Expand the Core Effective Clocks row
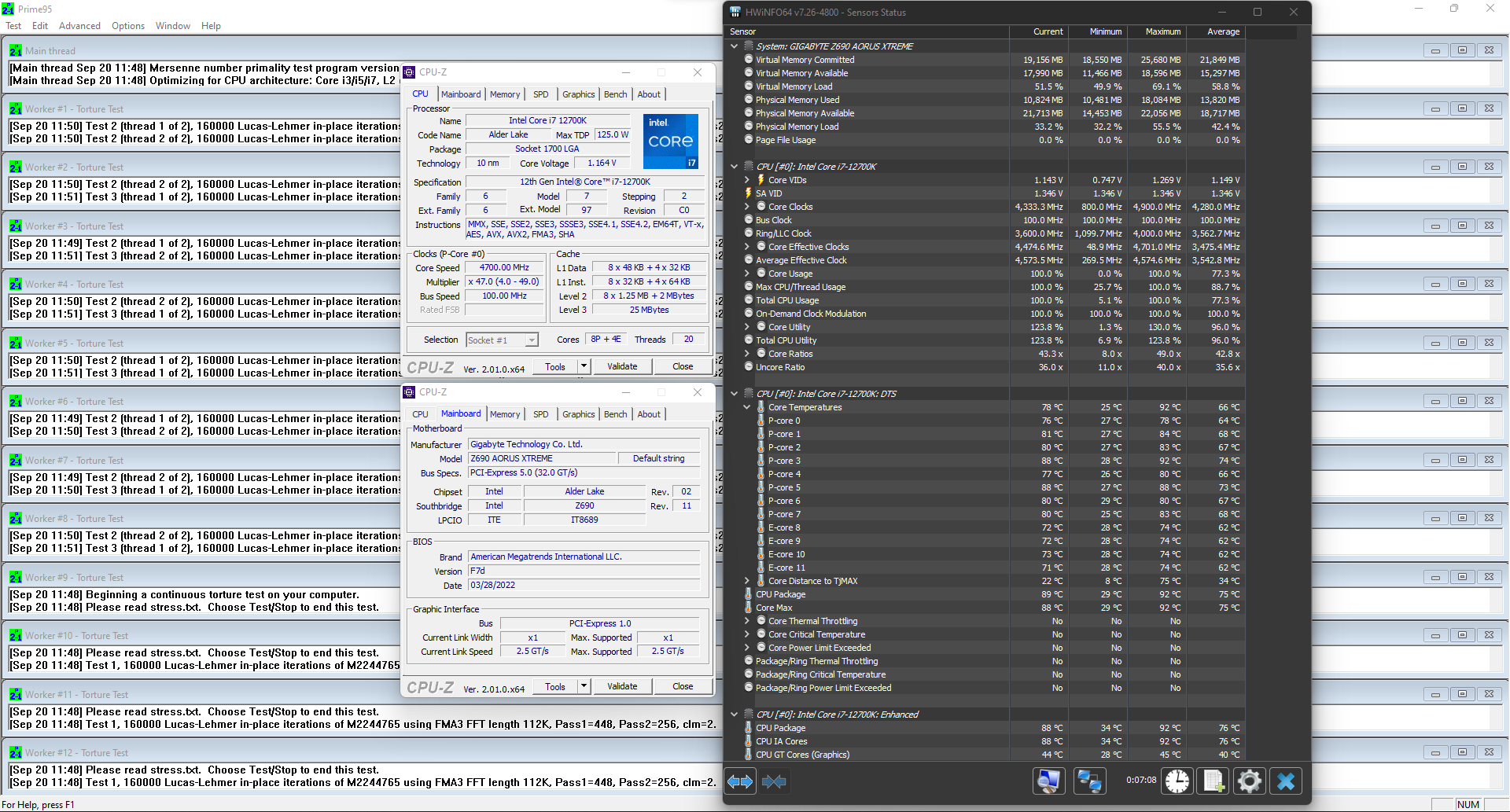The height and width of the screenshot is (812, 1510). (x=747, y=246)
